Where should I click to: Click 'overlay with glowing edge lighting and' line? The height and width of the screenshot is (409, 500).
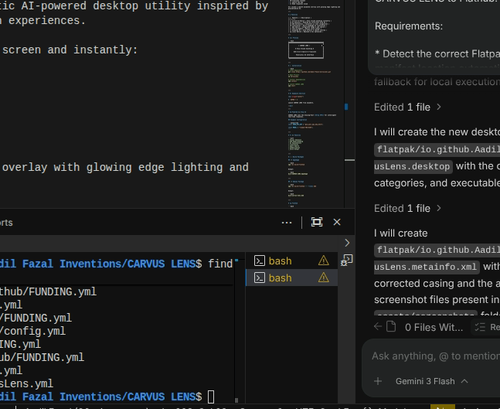[x=125, y=167]
